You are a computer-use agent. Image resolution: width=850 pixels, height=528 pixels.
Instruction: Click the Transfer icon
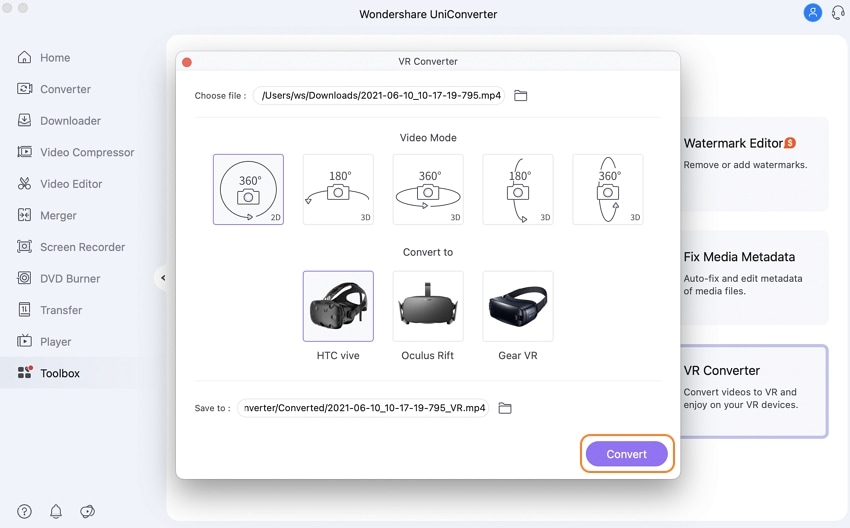pyautogui.click(x=24, y=310)
